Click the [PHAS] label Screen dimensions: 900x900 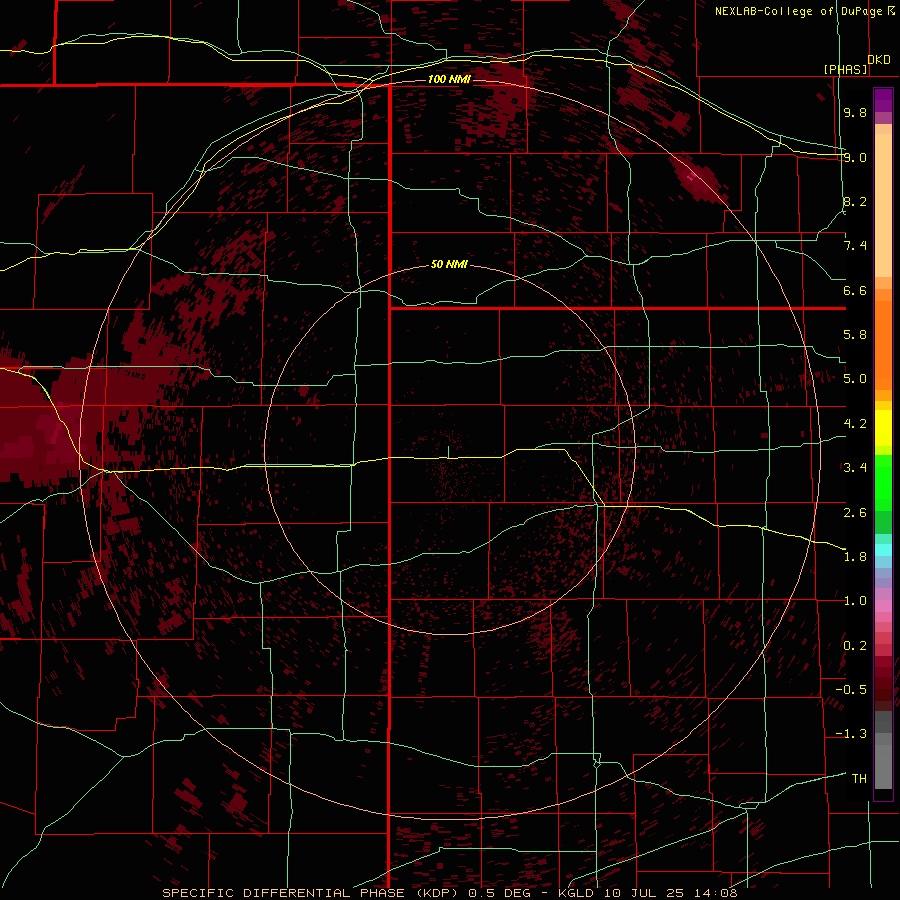(x=845, y=69)
